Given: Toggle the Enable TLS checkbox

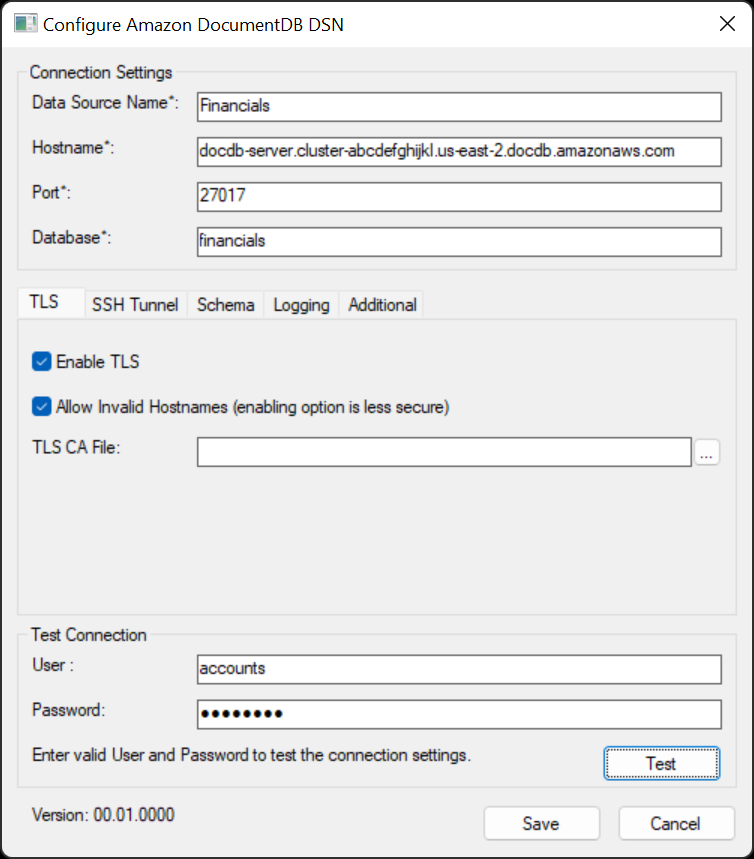Looking at the screenshot, I should coord(42,362).
